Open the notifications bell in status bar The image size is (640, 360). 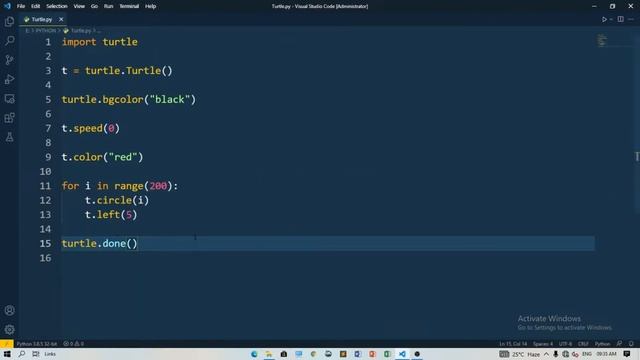tap(631, 344)
